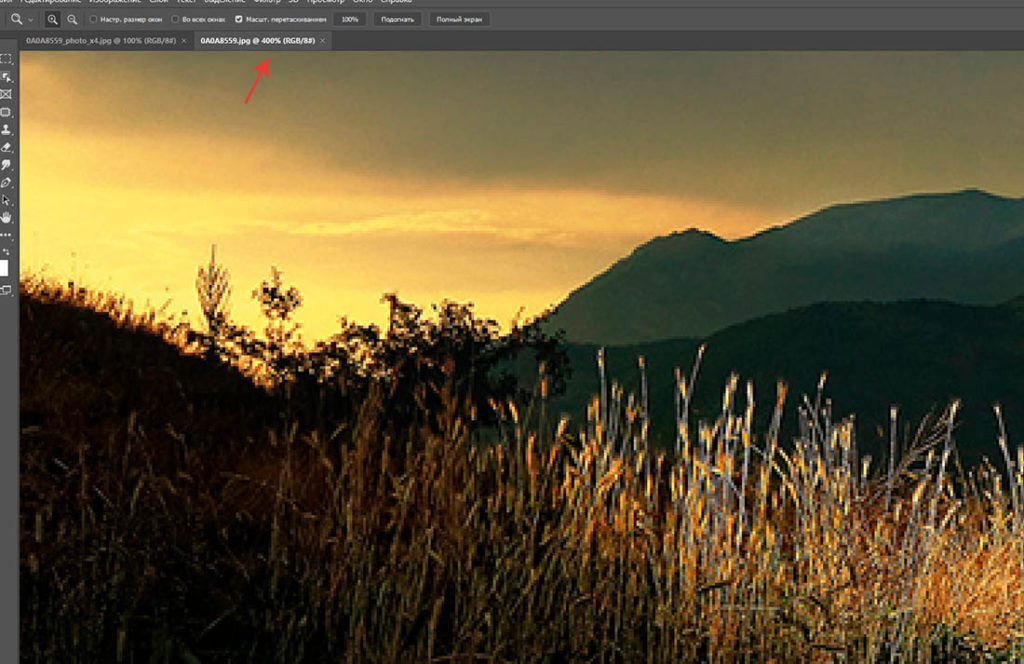
Task: Select the Frame tool with crossed box
Action: (6, 95)
